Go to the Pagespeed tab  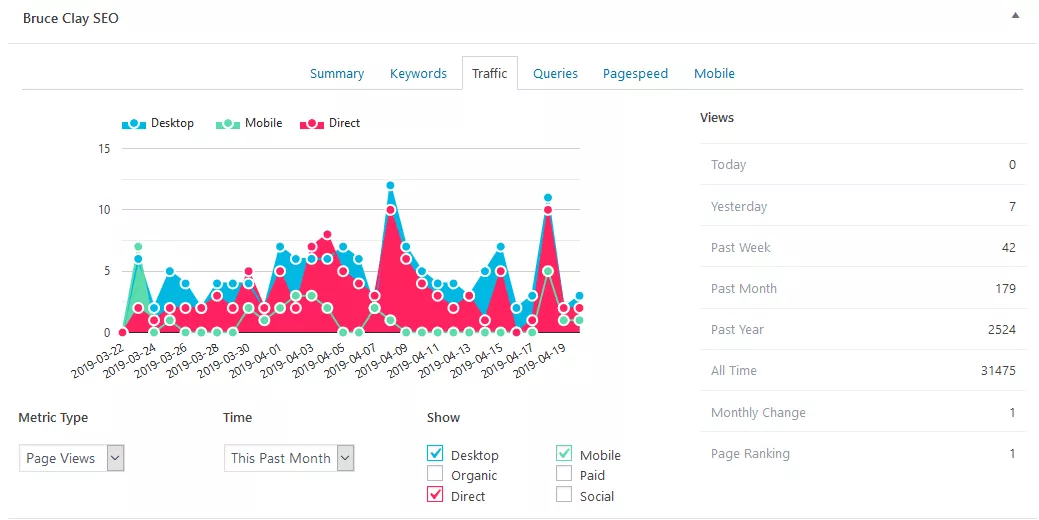click(635, 74)
